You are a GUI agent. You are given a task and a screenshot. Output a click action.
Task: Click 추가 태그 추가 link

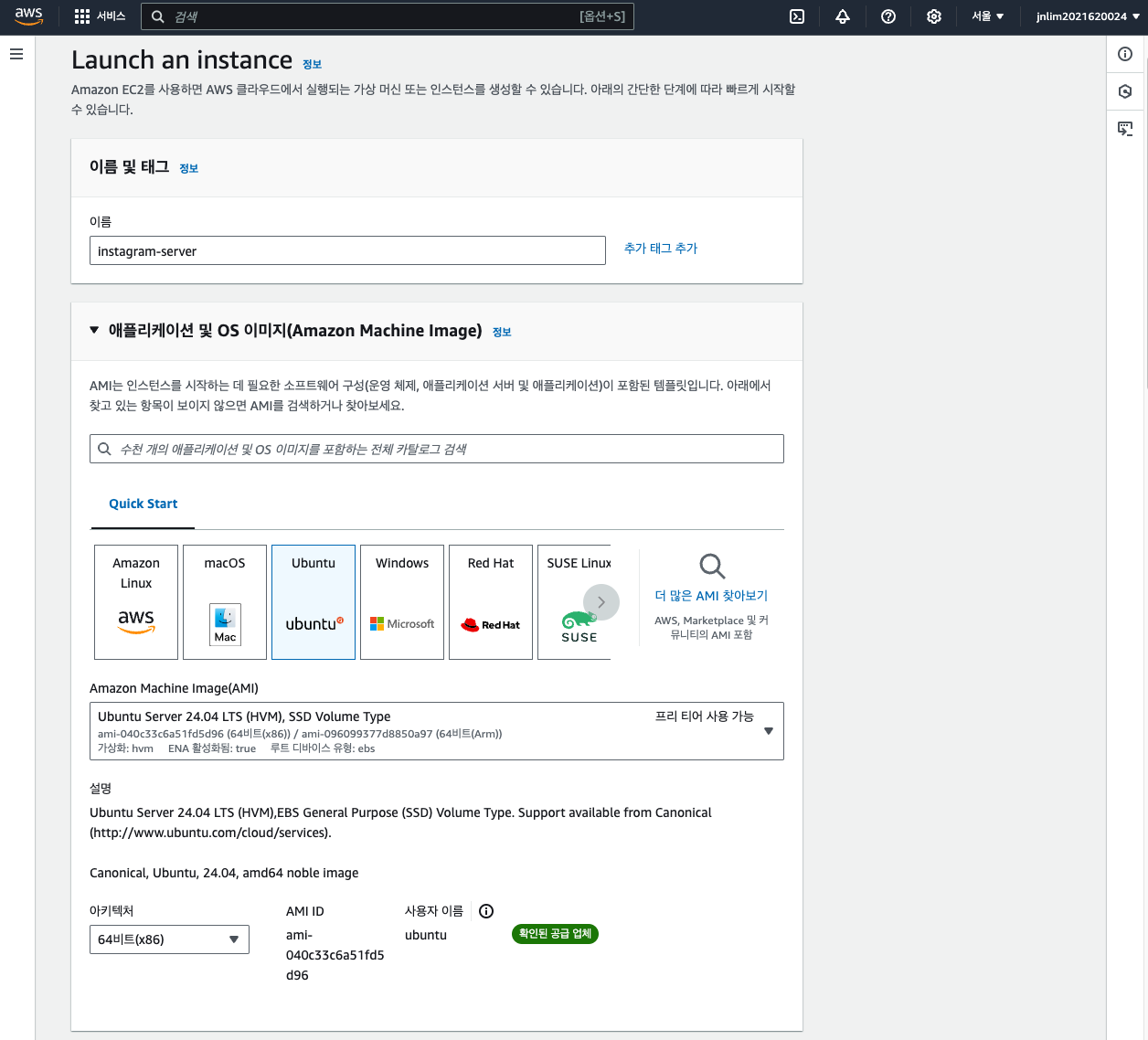pos(661,248)
